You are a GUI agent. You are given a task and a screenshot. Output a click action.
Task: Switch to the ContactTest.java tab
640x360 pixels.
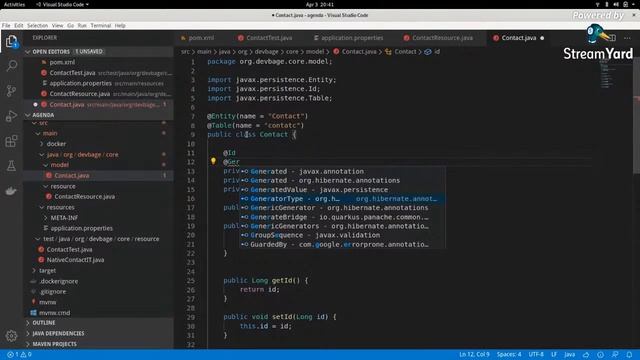269,38
